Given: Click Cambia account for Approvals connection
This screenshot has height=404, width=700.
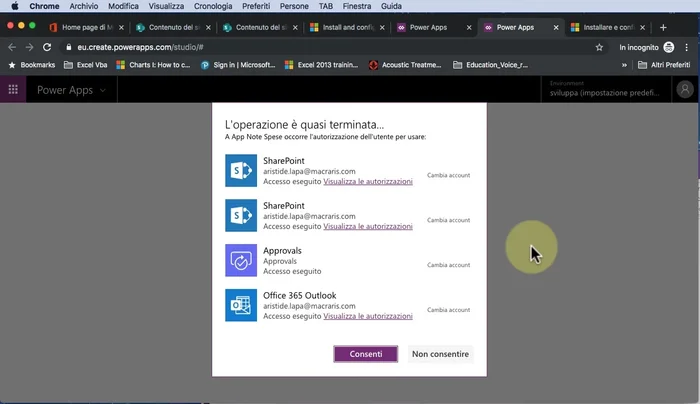Looking at the screenshot, I should click(448, 265).
